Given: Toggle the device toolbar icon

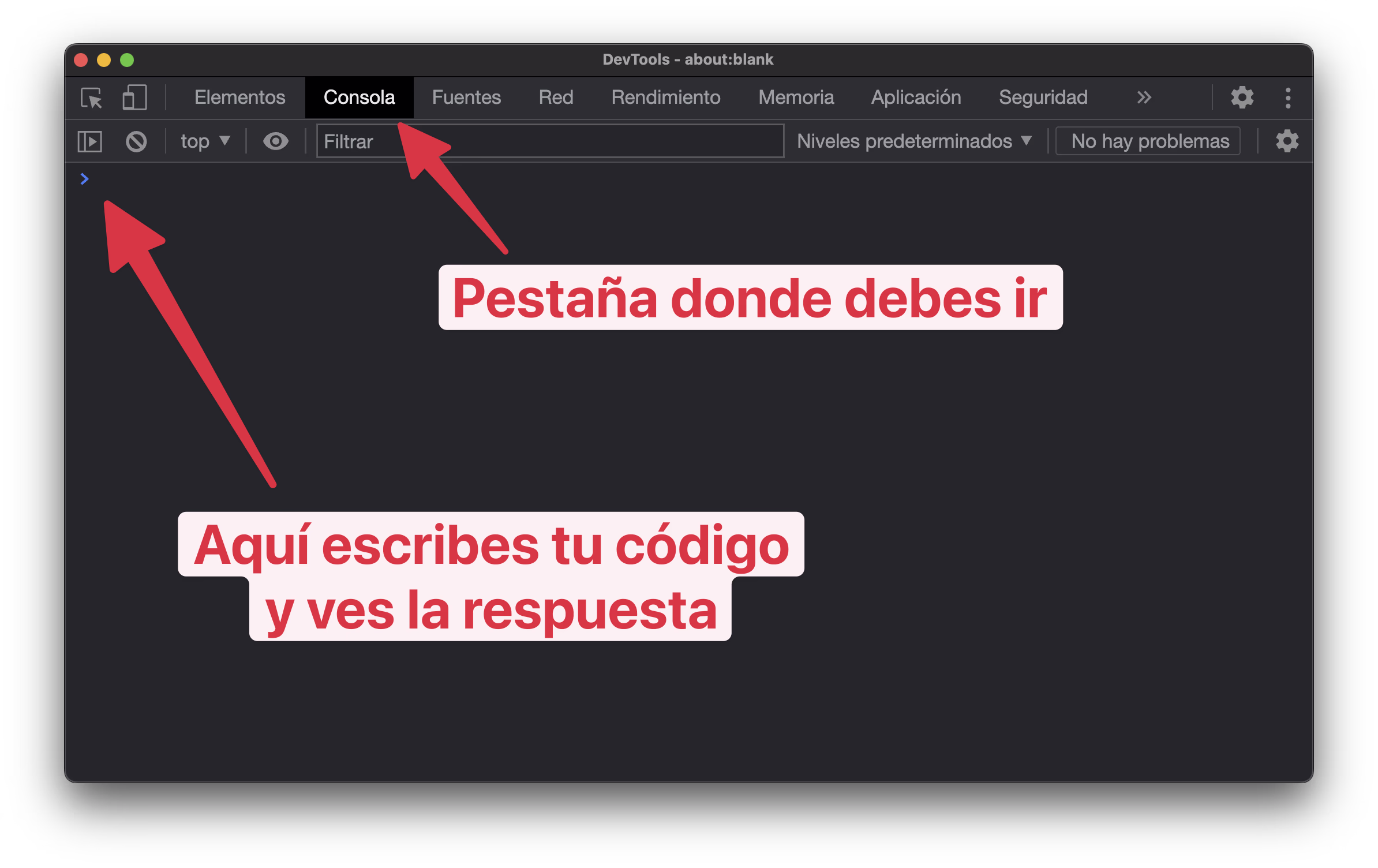Looking at the screenshot, I should (134, 98).
